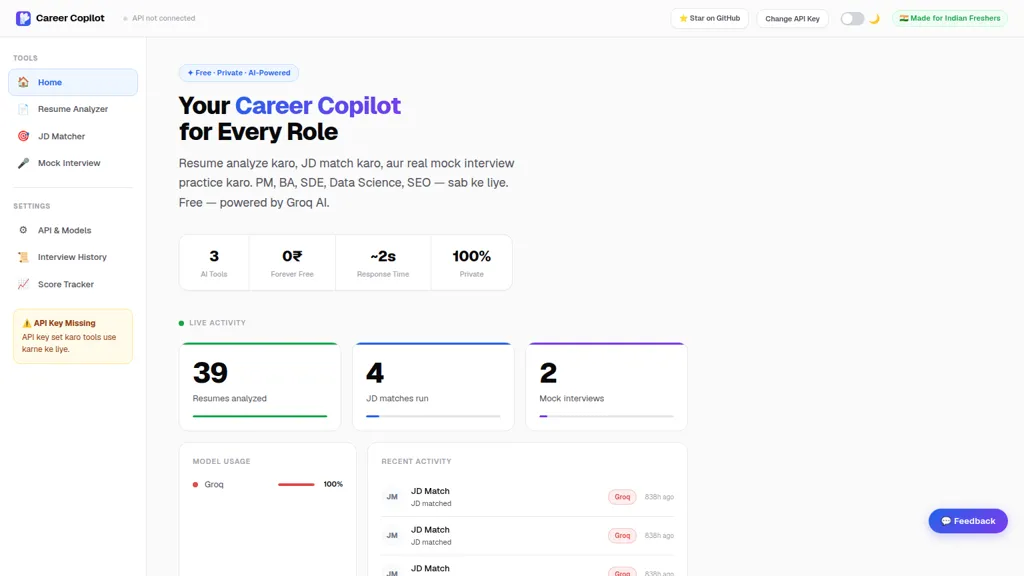Click the JD Matcher target icon
The width and height of the screenshot is (1024, 576).
click(24, 136)
